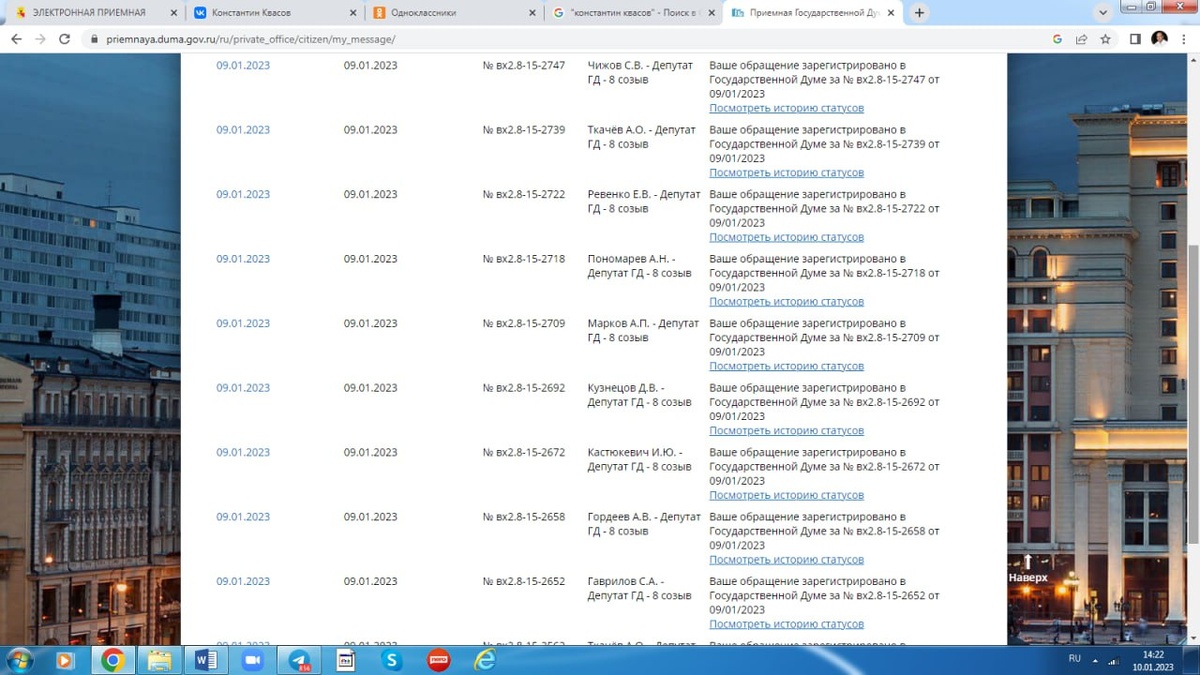1200x675 pixels.
Task: Open date link in Чижов С.В. row
Action: coord(243,65)
